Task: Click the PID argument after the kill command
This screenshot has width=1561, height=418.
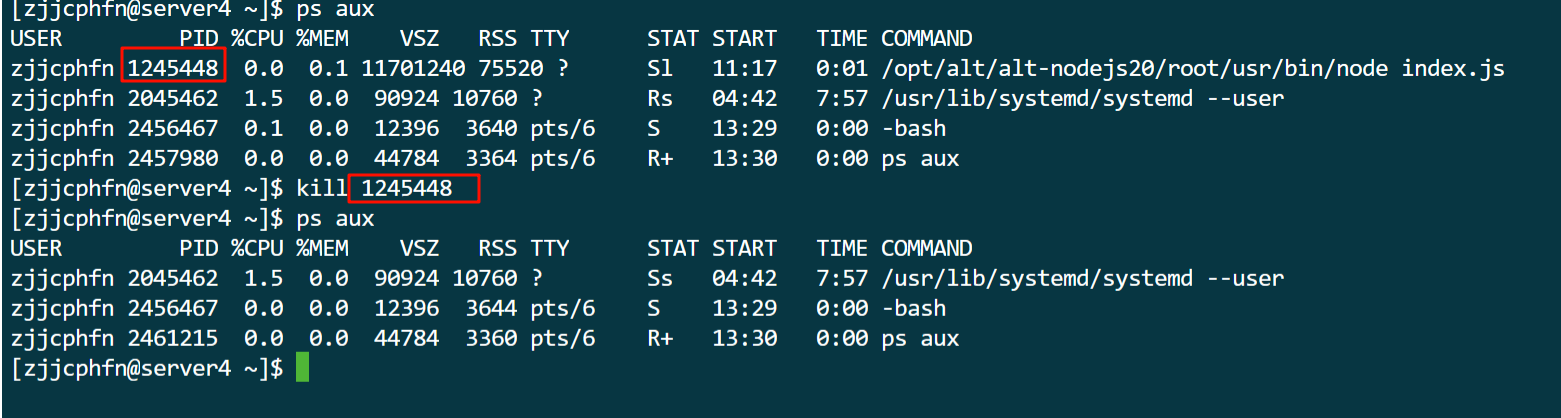Action: [407, 189]
